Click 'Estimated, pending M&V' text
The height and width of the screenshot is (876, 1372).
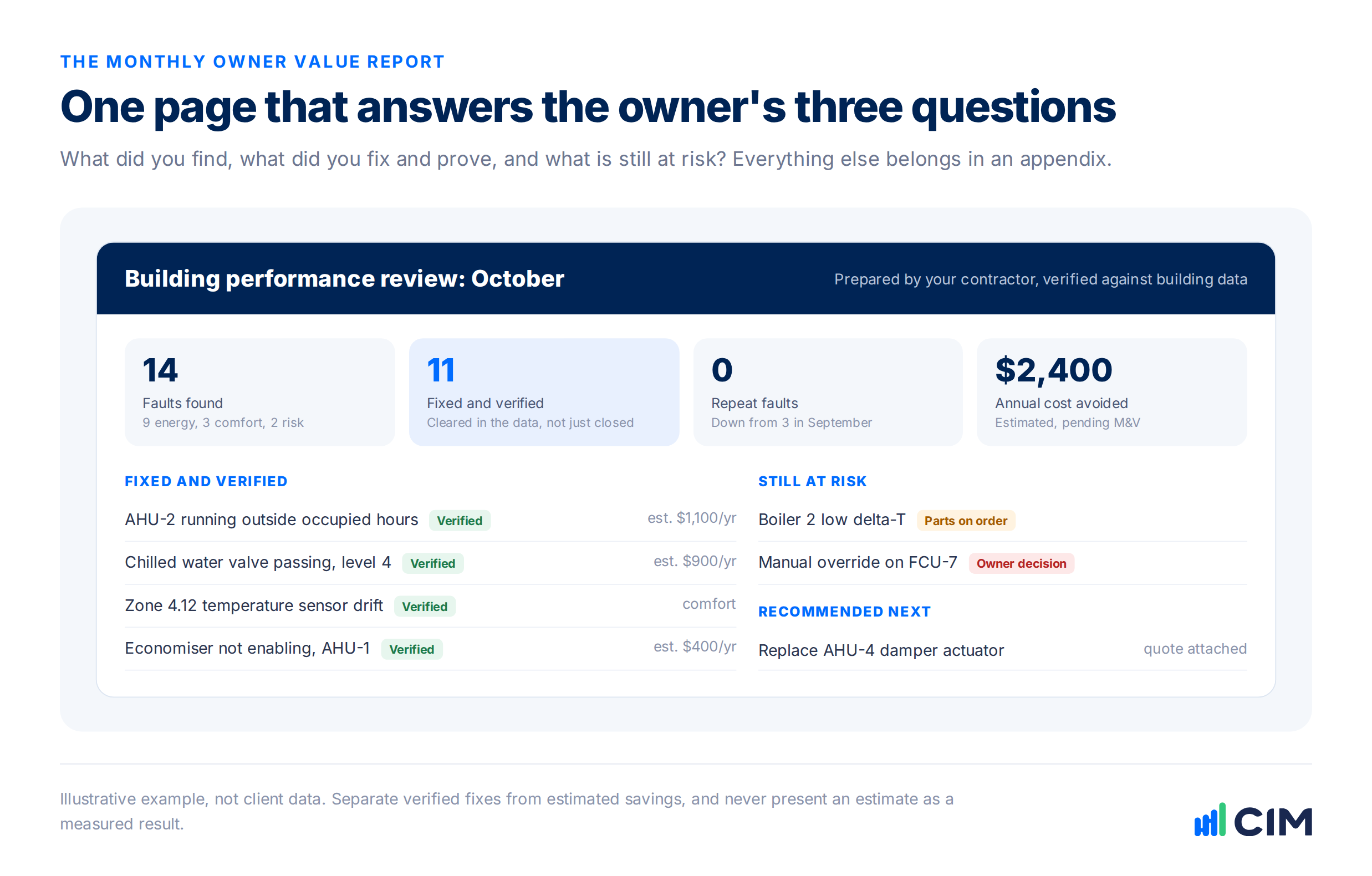[x=1068, y=423]
